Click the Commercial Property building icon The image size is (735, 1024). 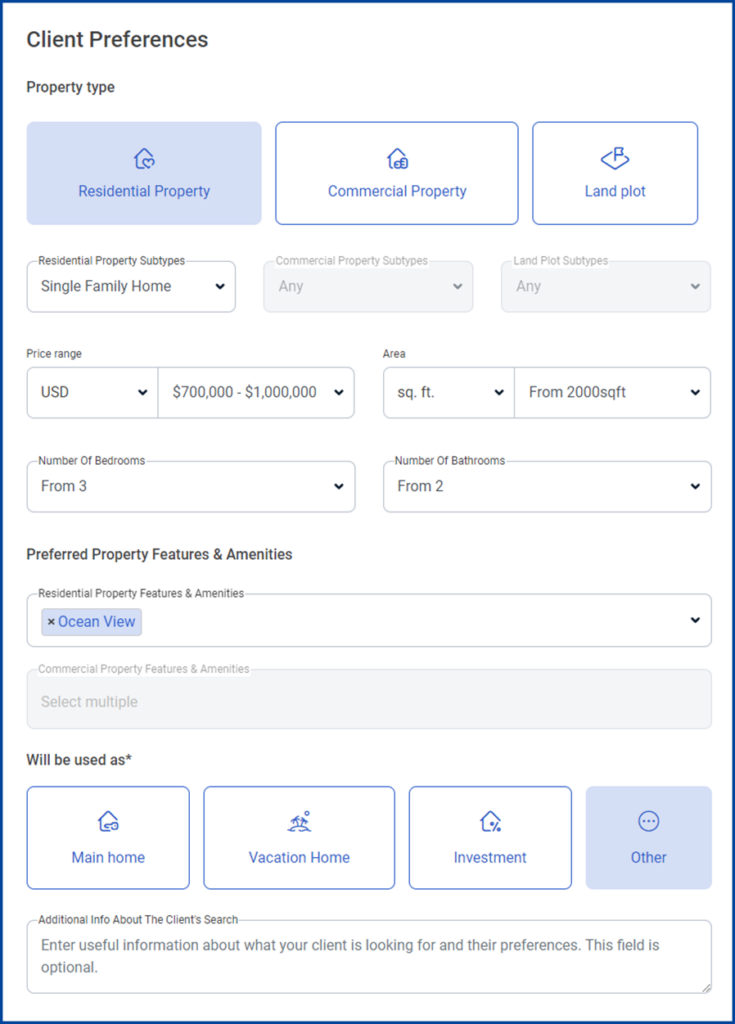coord(397,159)
